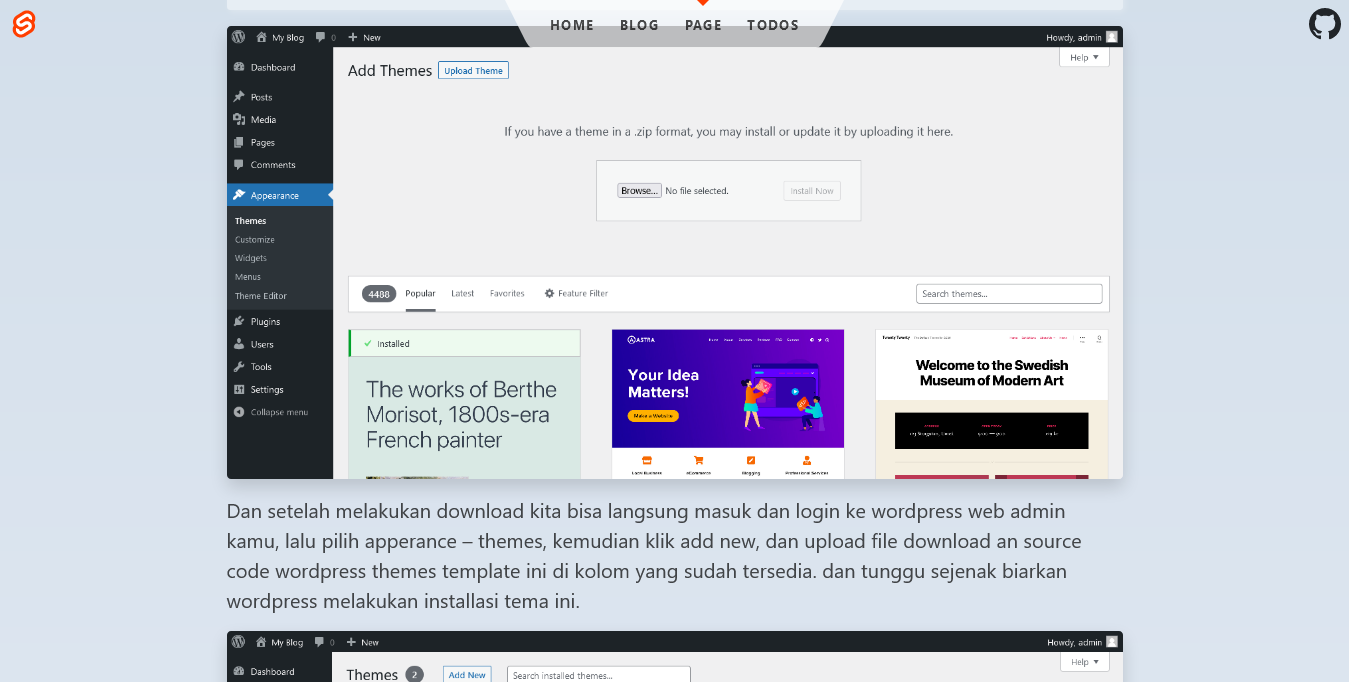
Task: Switch to the Favorites tab
Action: pyautogui.click(x=507, y=294)
